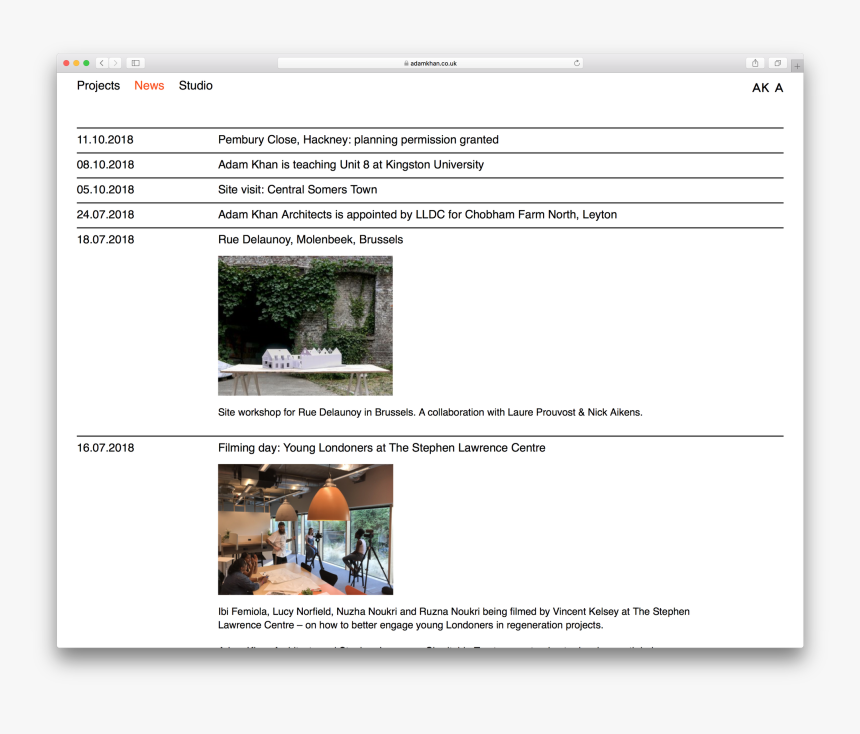The image size is (860, 734).
Task: Open the Pembury Close planning permission news entry
Action: tap(358, 140)
